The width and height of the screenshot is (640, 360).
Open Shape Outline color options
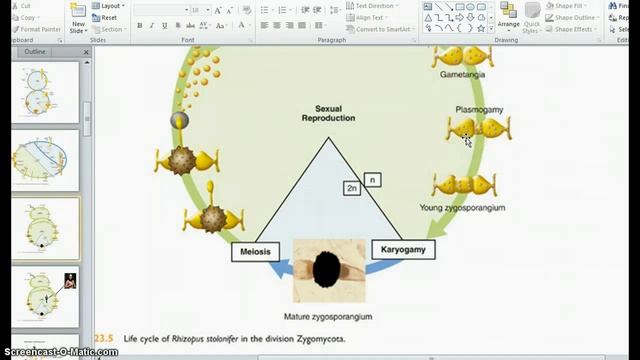point(572,18)
